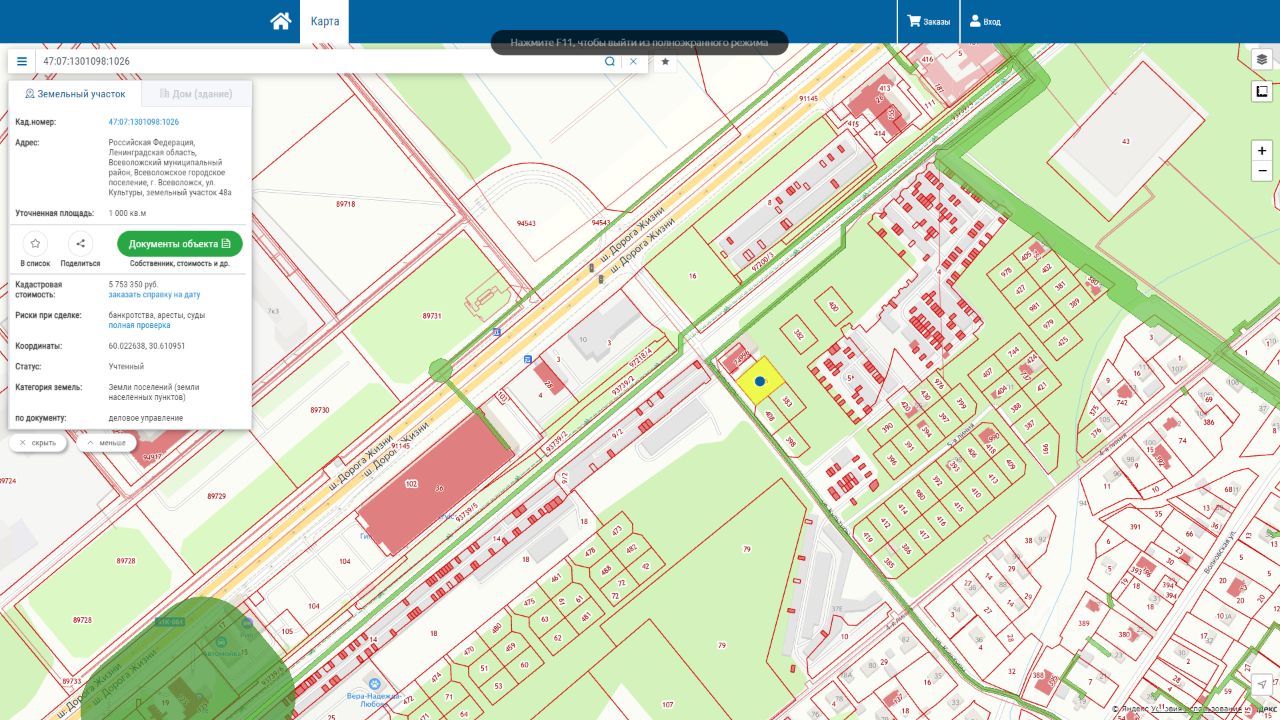The image size is (1280, 720).
Task: Hide panel with скрыть button
Action: [x=38, y=442]
